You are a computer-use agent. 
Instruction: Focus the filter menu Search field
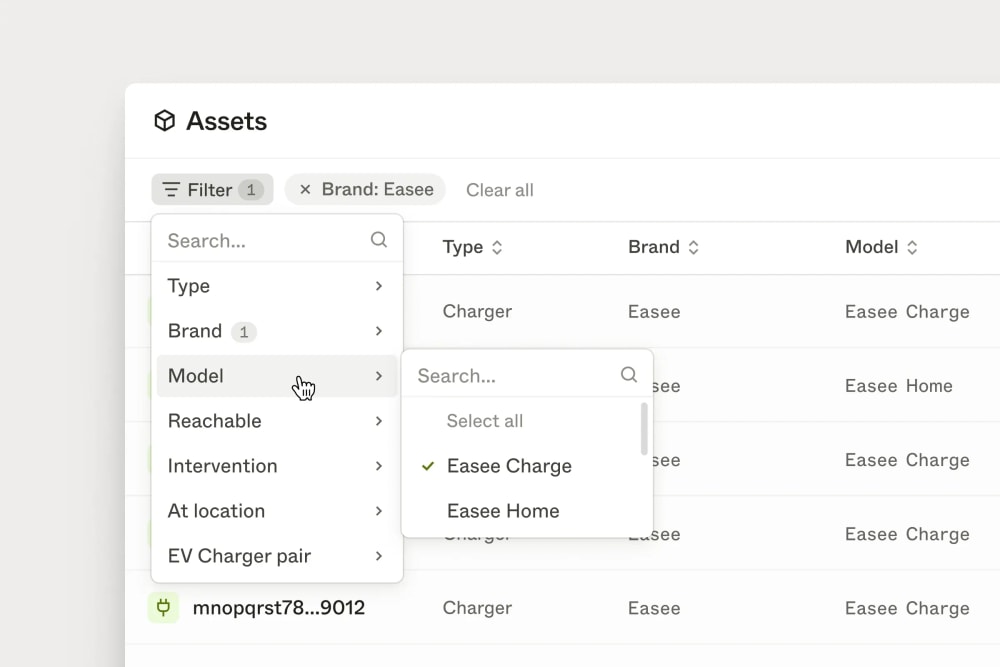[x=277, y=240]
